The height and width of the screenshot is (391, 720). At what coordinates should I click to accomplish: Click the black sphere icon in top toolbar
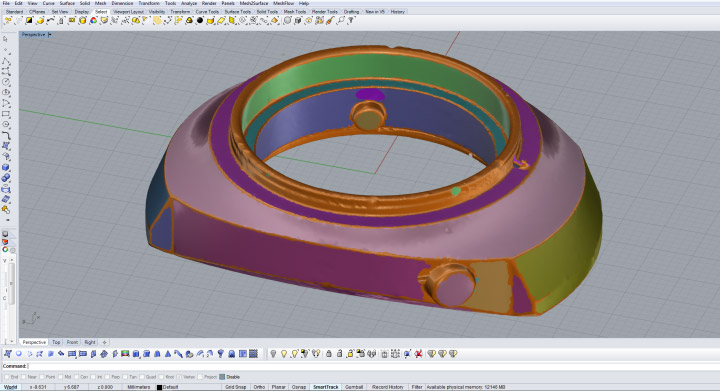pos(200,20)
